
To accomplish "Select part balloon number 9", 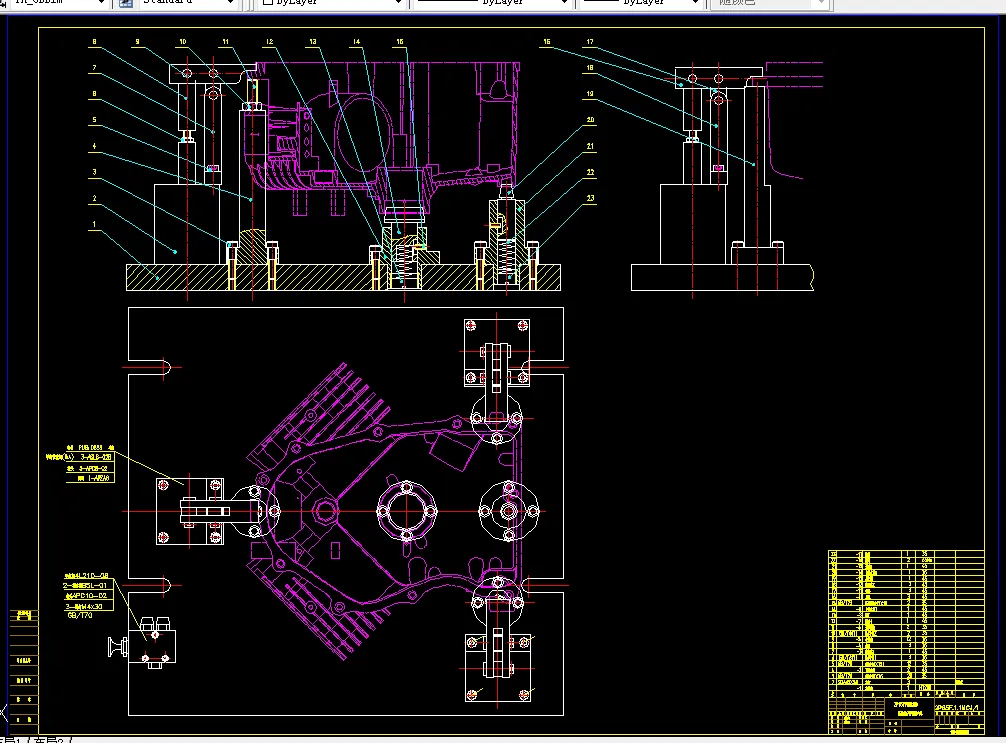I will [x=137, y=42].
